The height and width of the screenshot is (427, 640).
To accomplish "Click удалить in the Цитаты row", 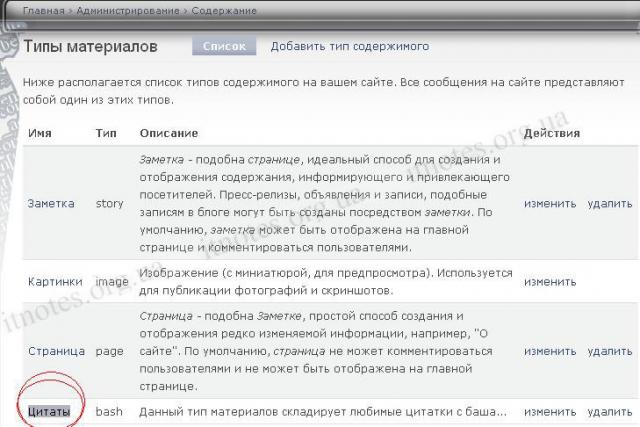I will 610,411.
